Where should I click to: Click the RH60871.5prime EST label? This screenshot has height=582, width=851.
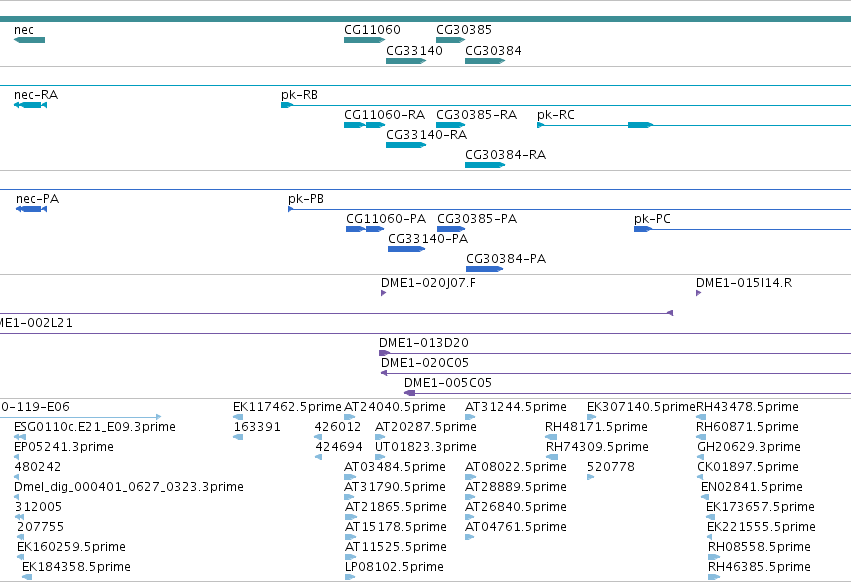pos(747,427)
